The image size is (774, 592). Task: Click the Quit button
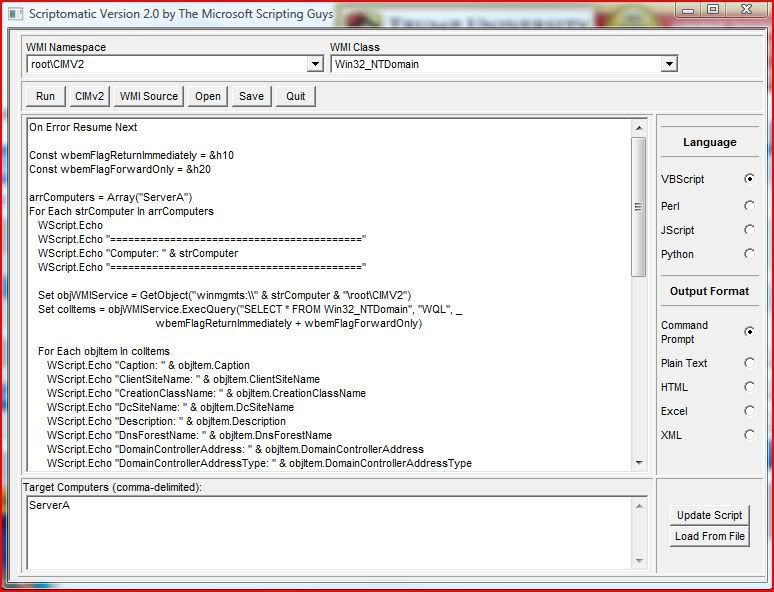point(296,96)
